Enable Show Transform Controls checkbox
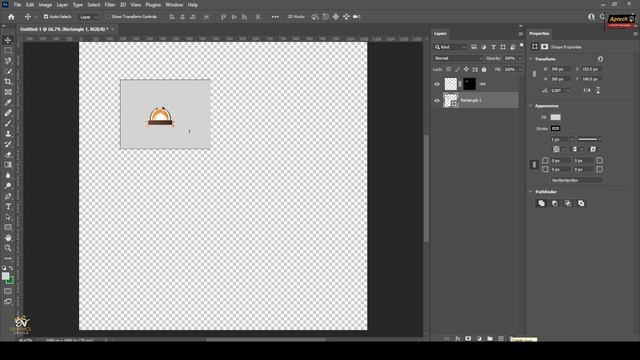The height and width of the screenshot is (360, 640). [108, 17]
